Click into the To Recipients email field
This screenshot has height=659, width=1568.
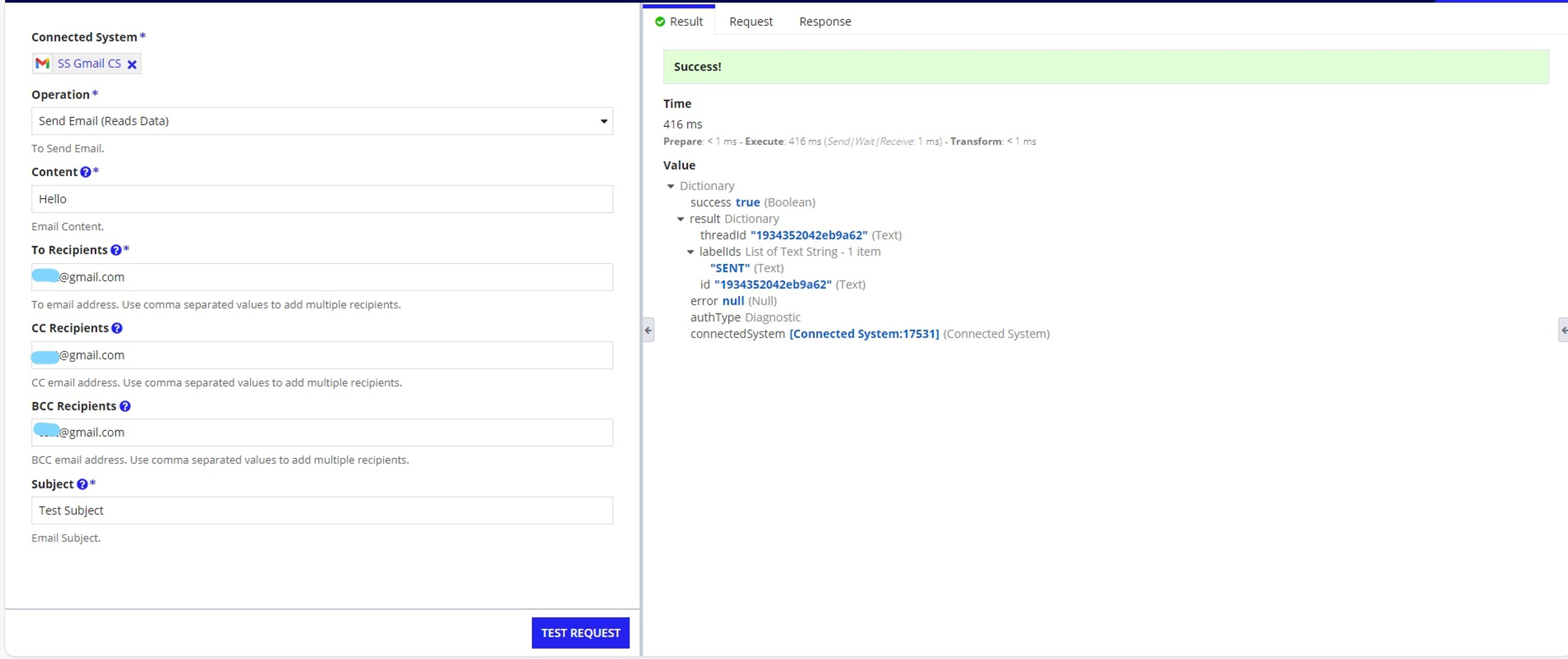click(322, 277)
